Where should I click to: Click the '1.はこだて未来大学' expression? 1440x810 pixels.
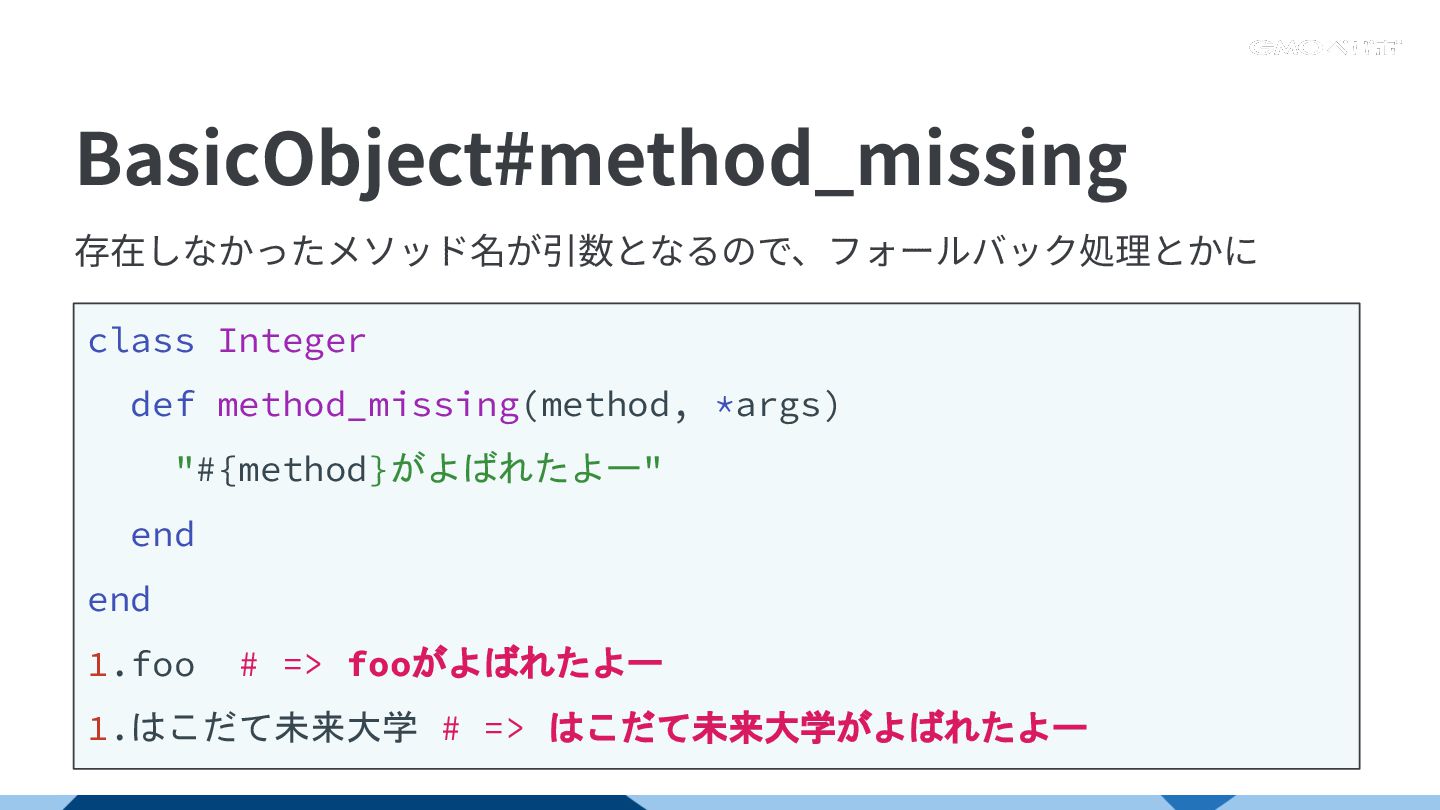252,728
